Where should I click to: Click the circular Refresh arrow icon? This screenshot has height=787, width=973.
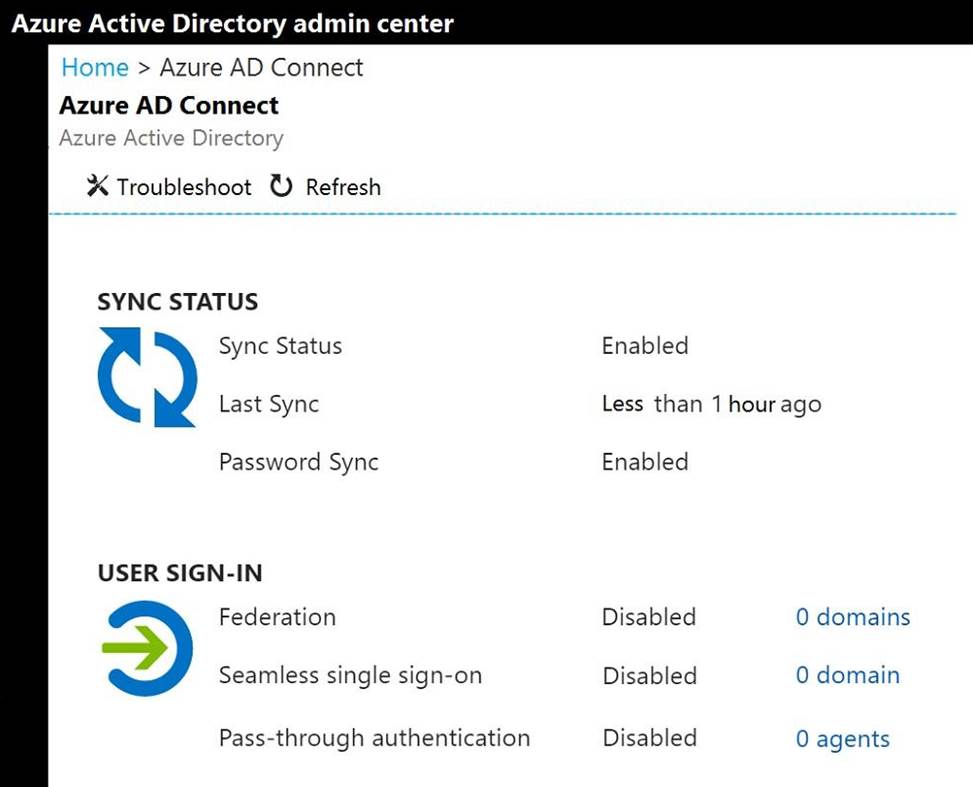coord(281,186)
